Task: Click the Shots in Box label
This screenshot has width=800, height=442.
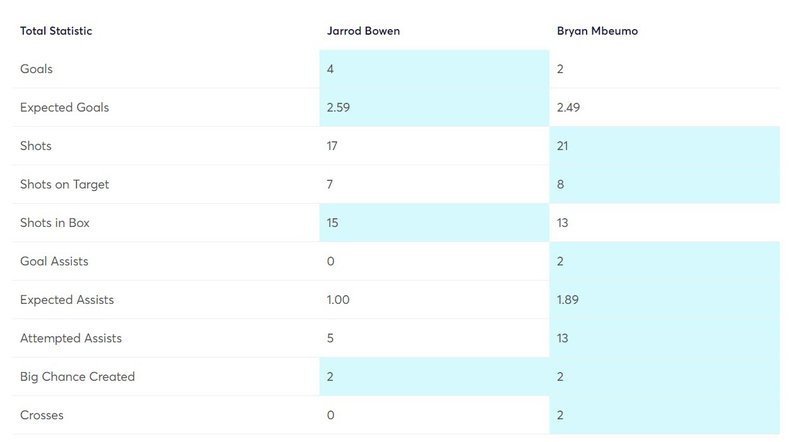Action: [55, 223]
